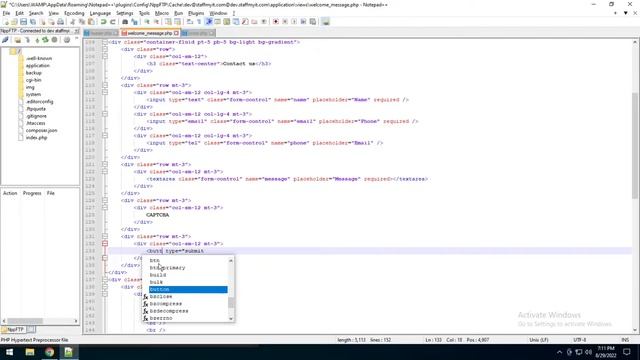Choose 'button' in the autocomplete list
Image resolution: width=640 pixels, height=360 pixels.
click(x=188, y=289)
